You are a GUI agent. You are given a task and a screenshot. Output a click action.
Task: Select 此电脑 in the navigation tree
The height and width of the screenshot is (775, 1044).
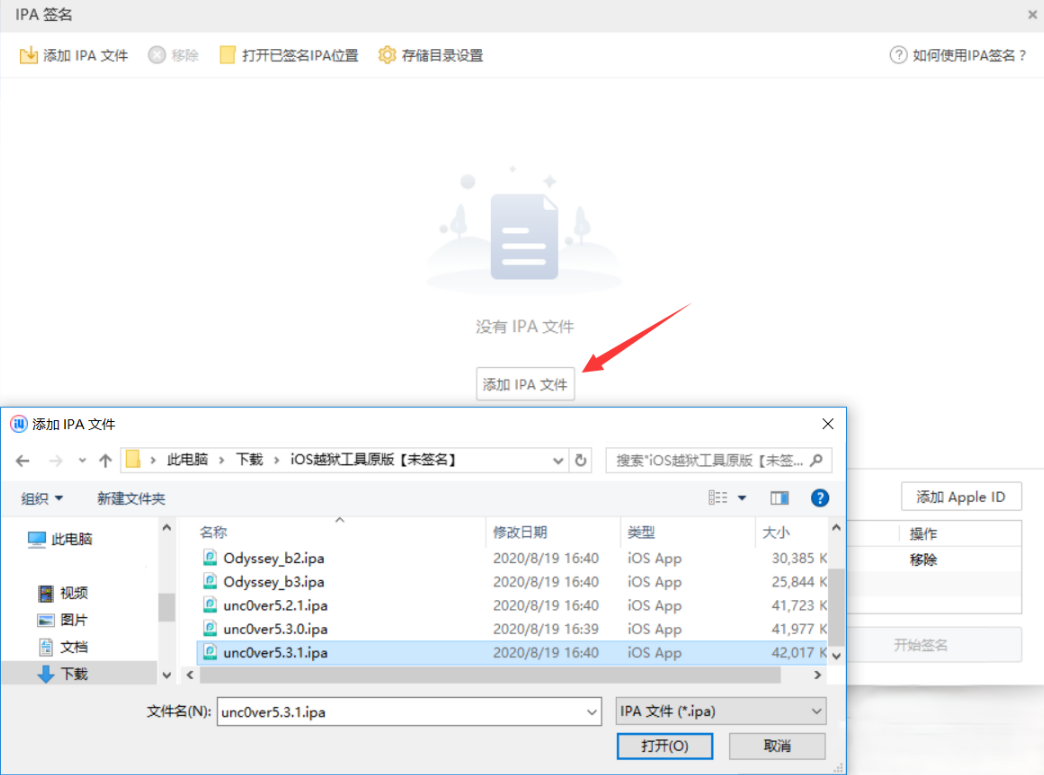(60, 539)
